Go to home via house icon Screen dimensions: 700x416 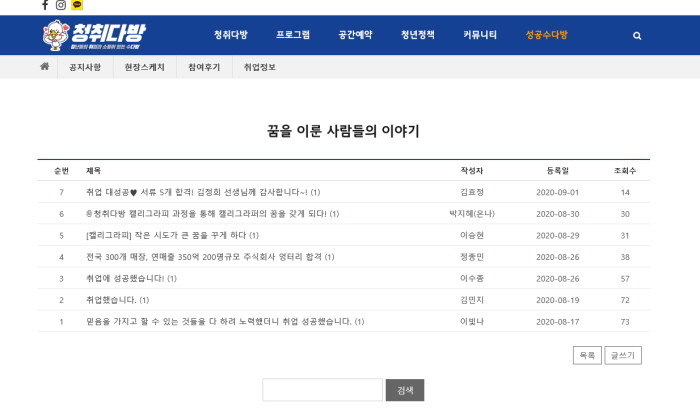(x=44, y=67)
